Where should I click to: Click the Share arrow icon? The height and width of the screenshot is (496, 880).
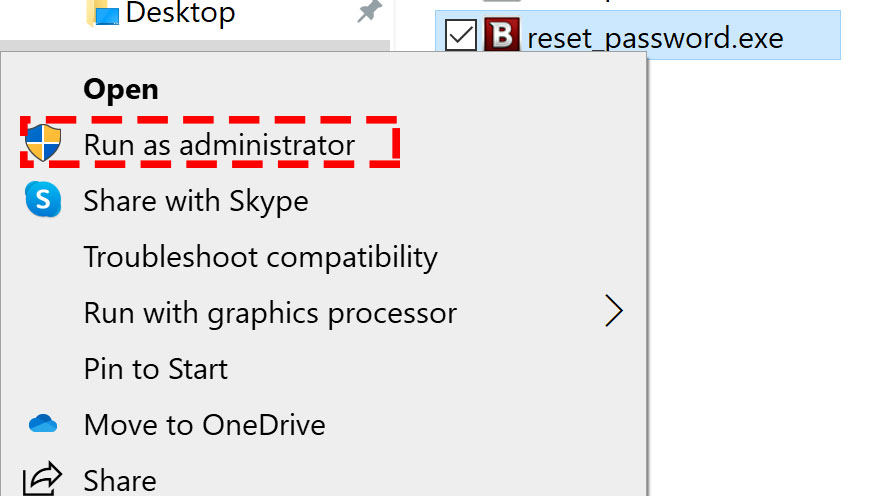point(42,479)
